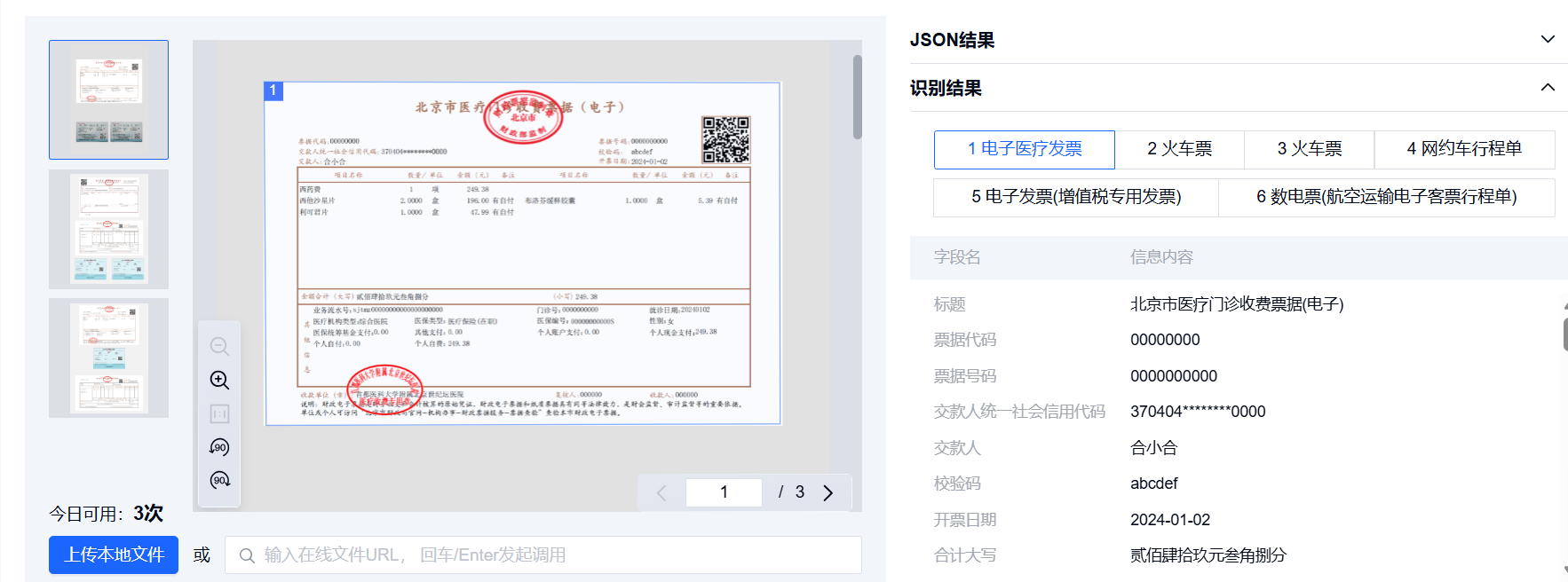Click the results list scrollbar

(x=1564, y=334)
